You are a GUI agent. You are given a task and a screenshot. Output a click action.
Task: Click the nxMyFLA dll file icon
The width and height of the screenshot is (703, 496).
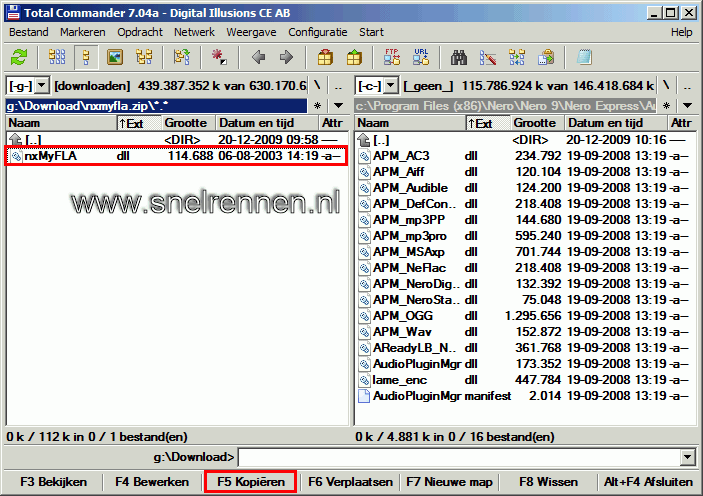[x=17, y=156]
